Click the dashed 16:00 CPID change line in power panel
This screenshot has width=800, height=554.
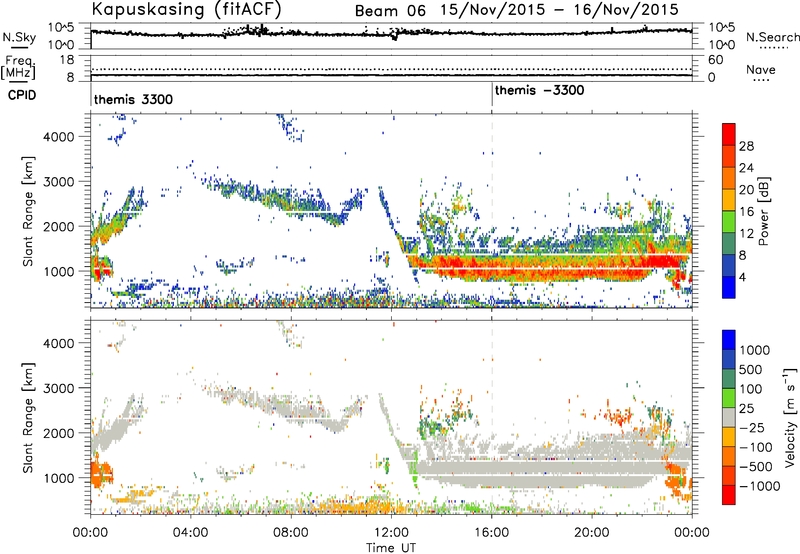click(492, 209)
